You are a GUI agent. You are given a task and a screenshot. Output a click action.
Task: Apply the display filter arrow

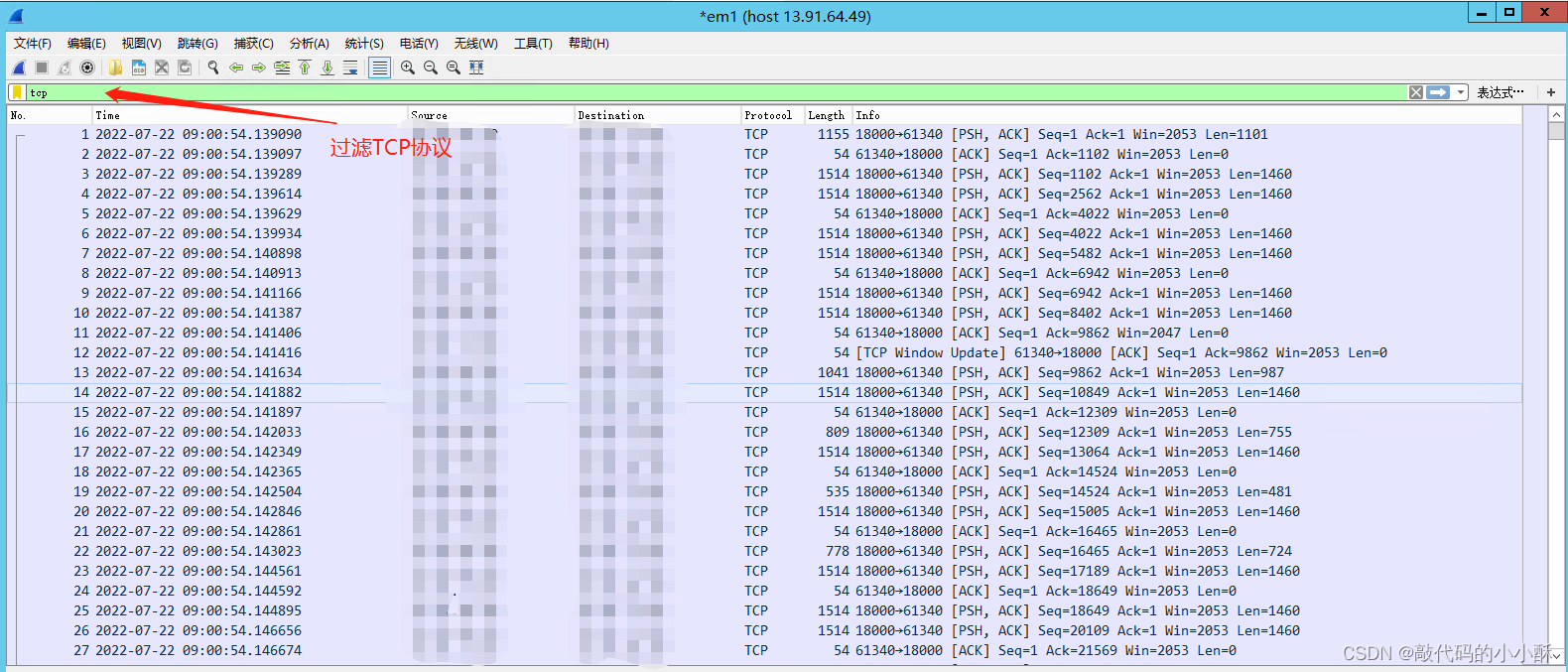click(x=1438, y=92)
